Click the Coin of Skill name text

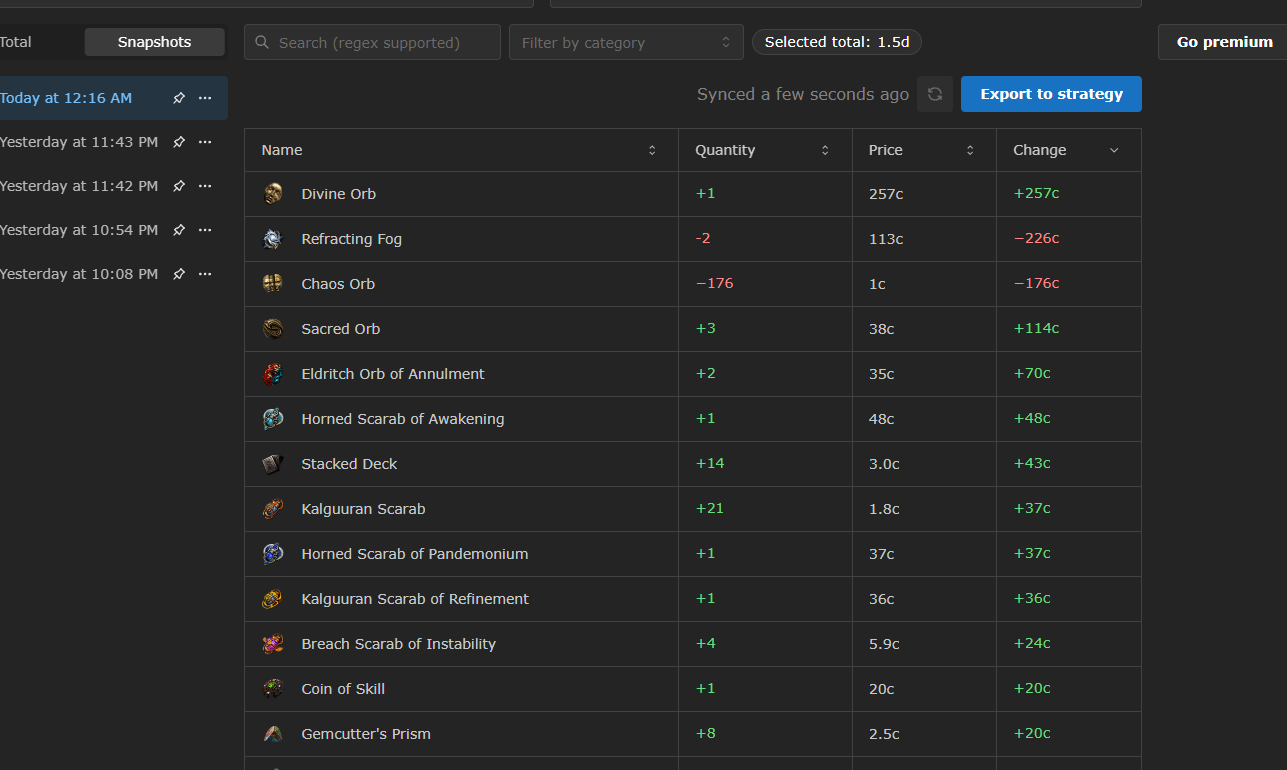point(343,689)
